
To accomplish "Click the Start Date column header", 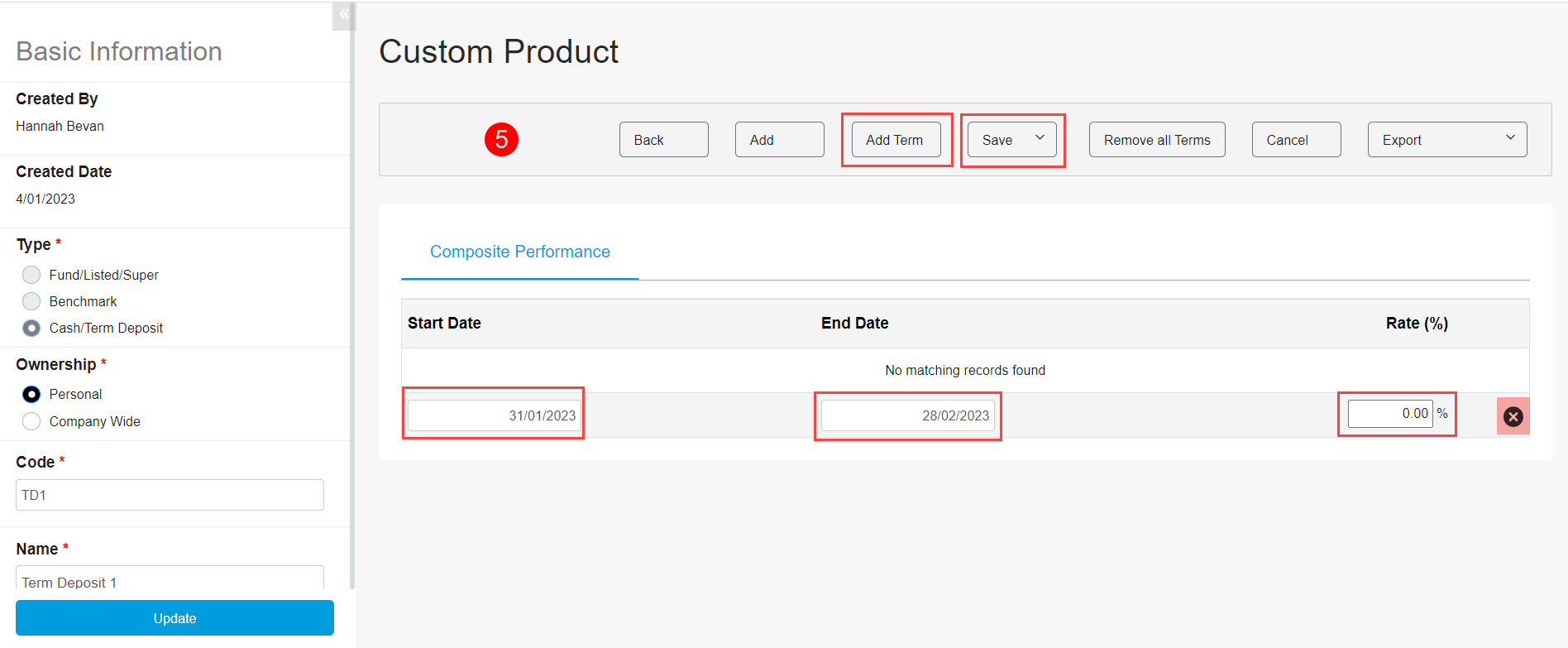I will [444, 323].
